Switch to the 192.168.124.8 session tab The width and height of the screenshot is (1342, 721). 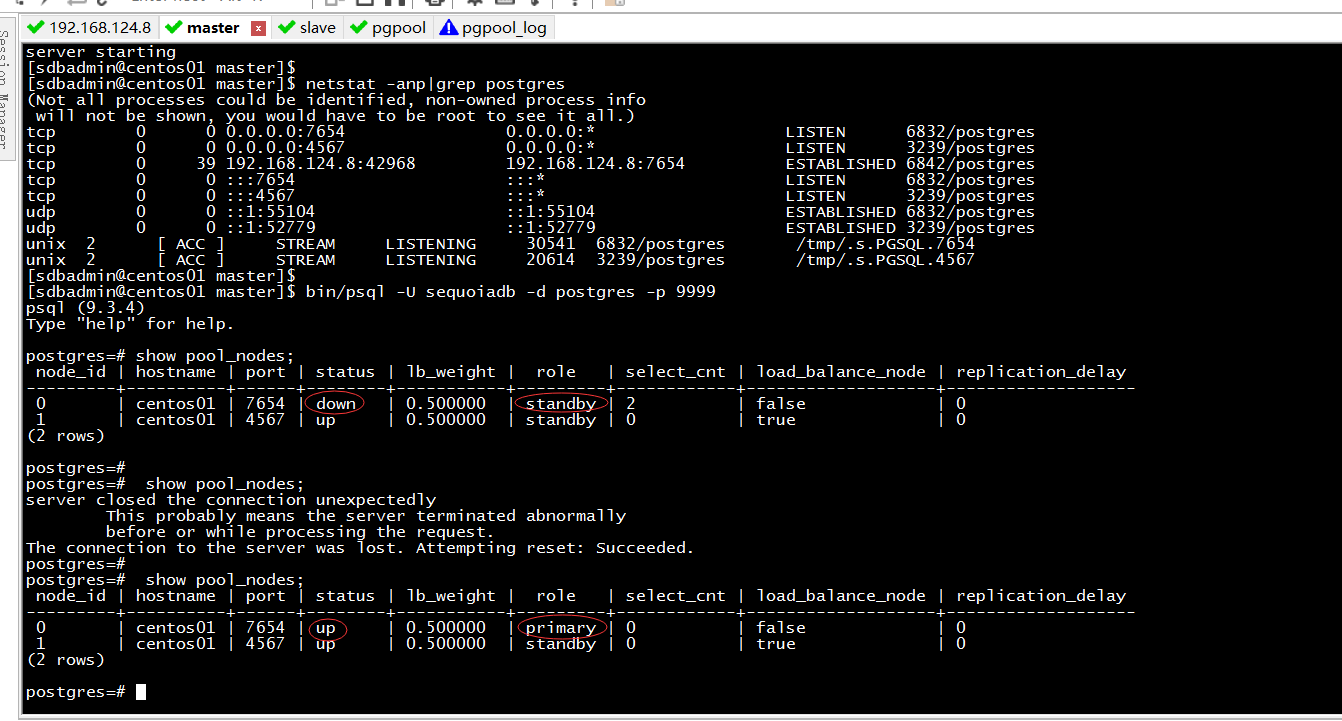[x=99, y=28]
